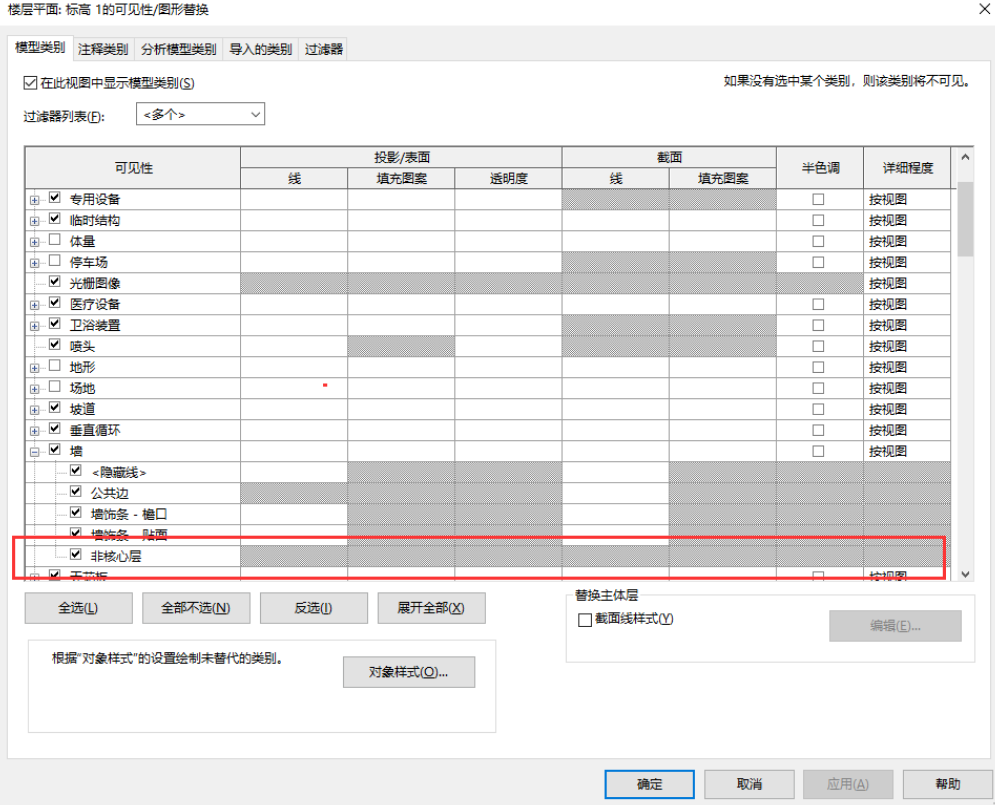
Task: Switch to the 注释类别 tab
Action: point(103,49)
